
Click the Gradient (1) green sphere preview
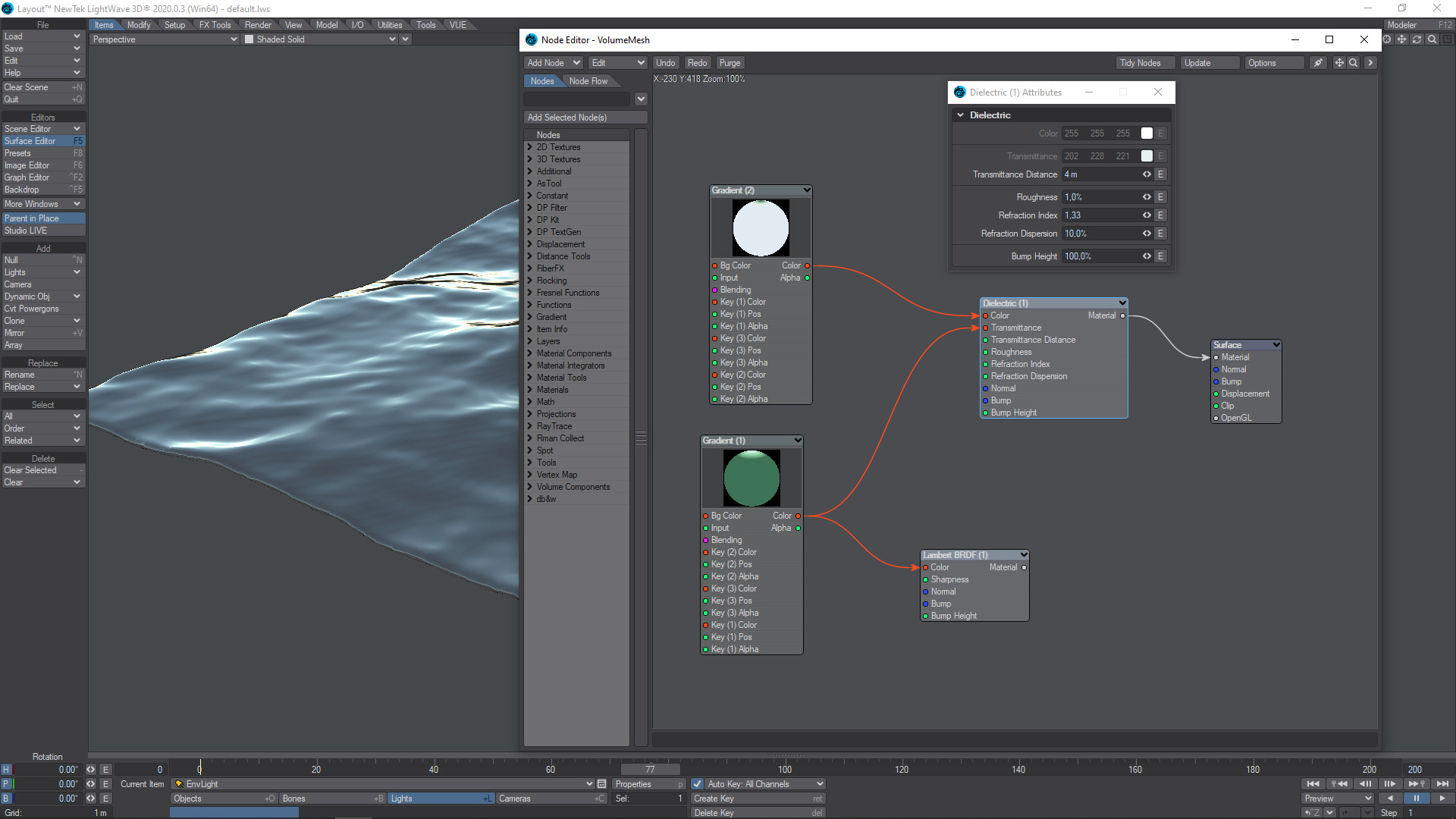pos(752,479)
